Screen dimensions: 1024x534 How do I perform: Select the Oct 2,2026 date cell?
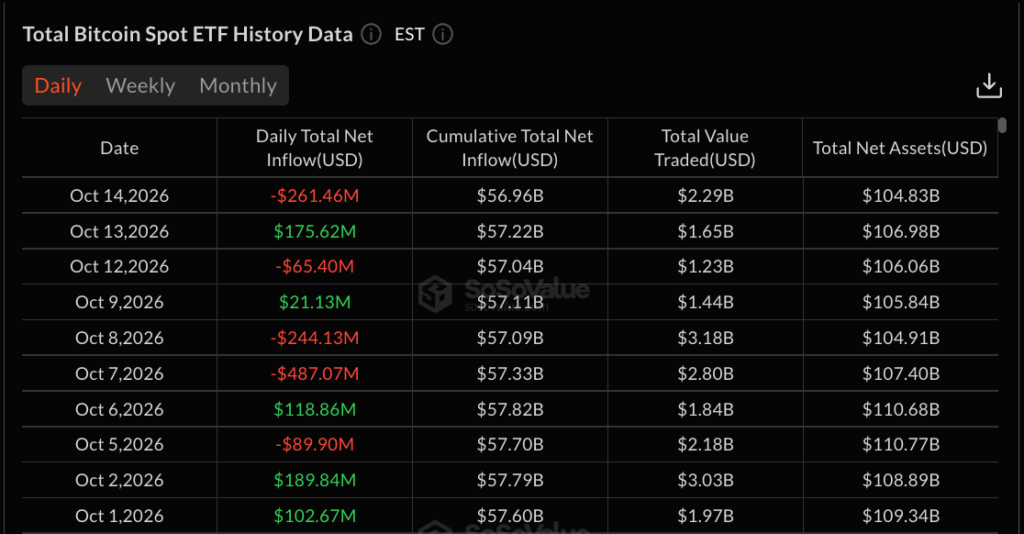pyautogui.click(x=120, y=480)
